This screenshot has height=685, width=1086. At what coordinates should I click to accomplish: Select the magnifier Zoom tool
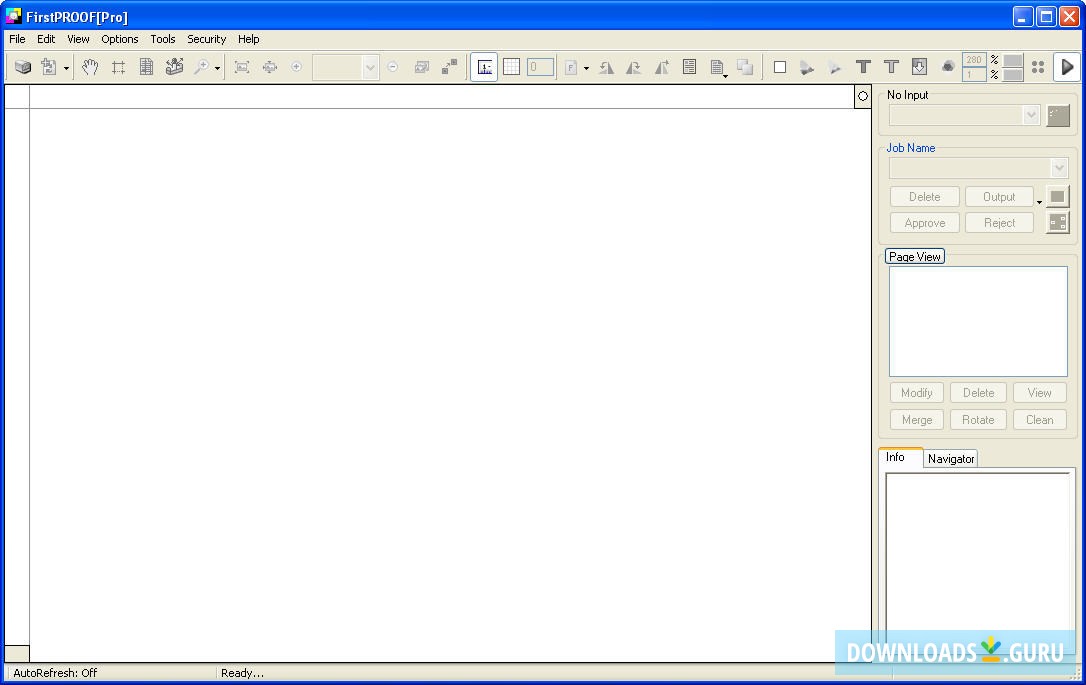click(202, 67)
